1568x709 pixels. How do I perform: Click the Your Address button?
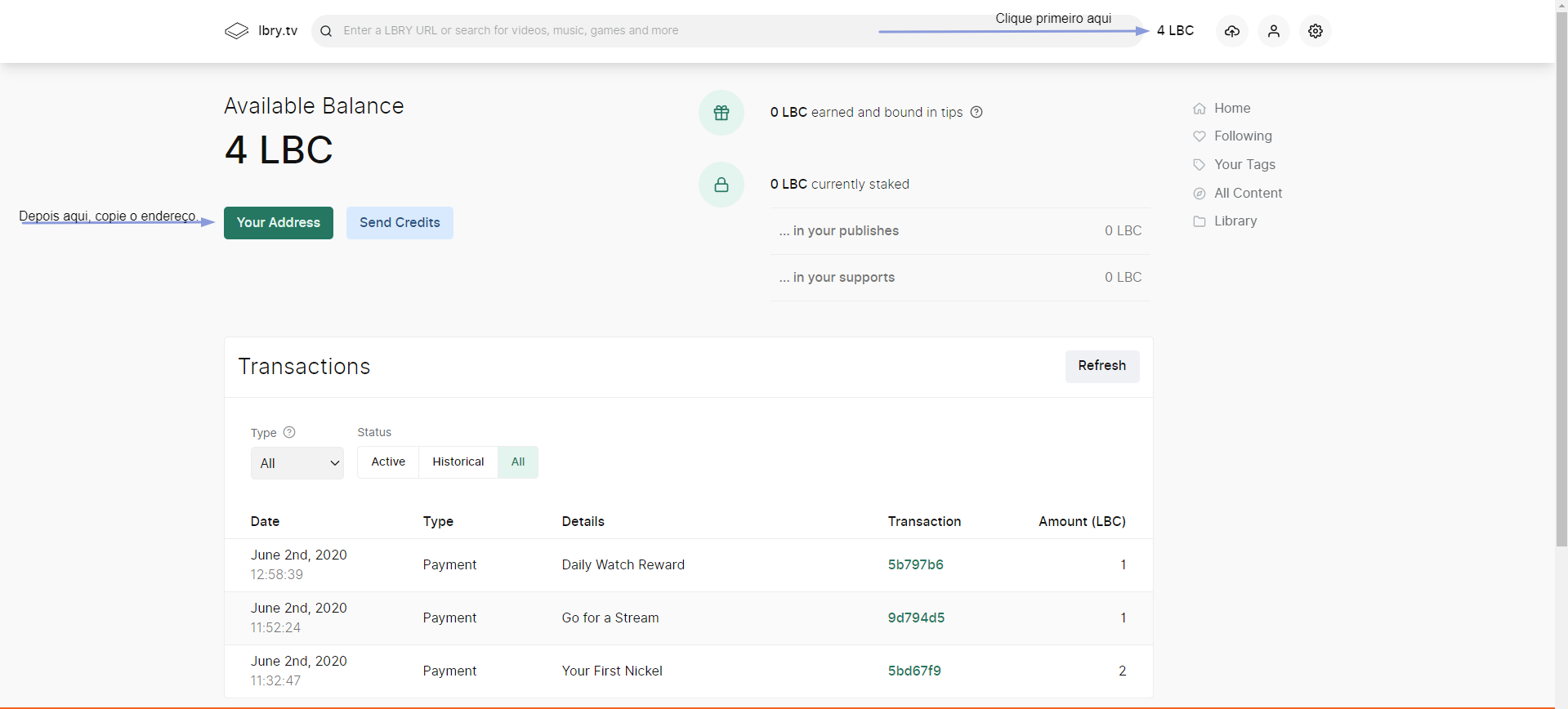pyautogui.click(x=279, y=223)
